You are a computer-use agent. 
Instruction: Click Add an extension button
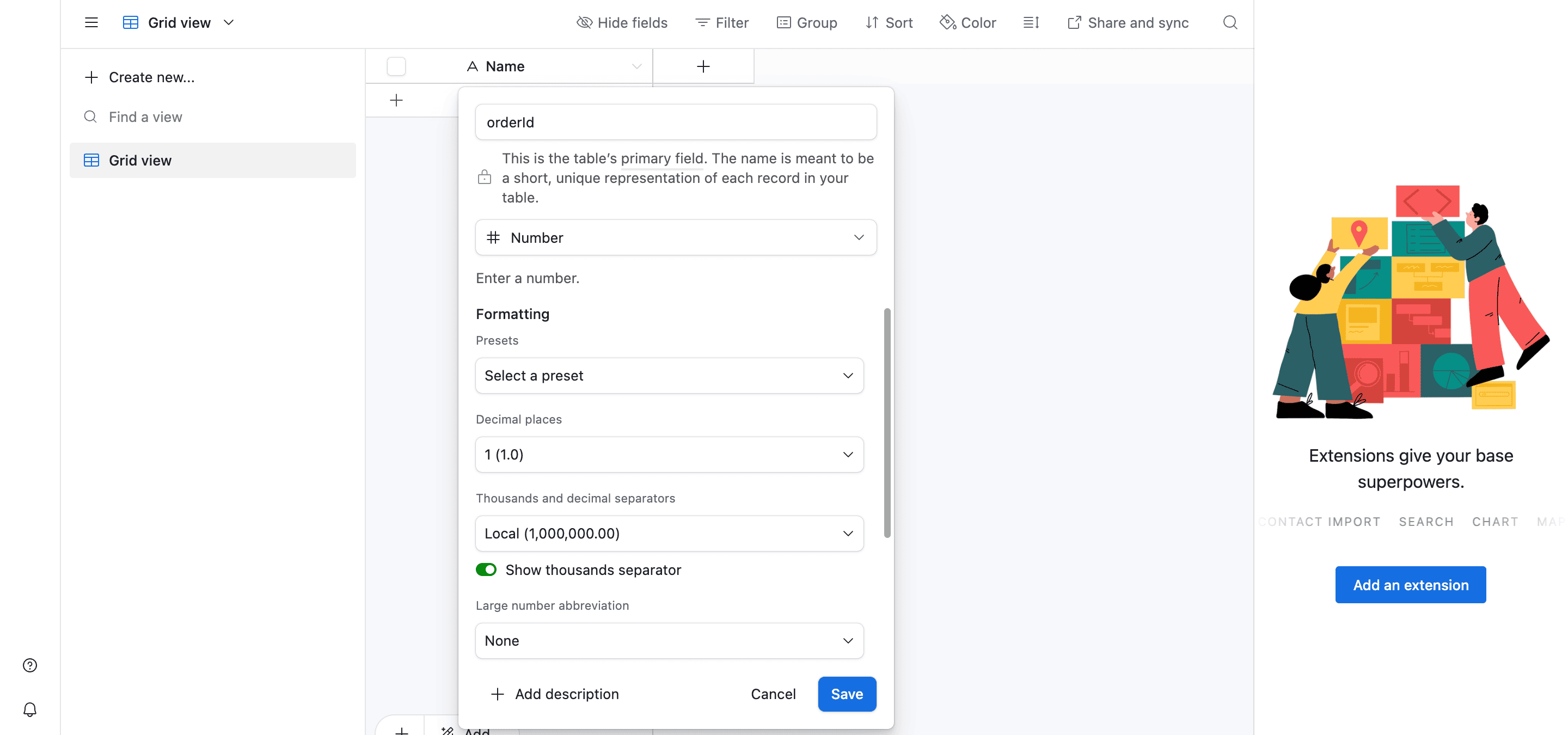[1410, 585]
